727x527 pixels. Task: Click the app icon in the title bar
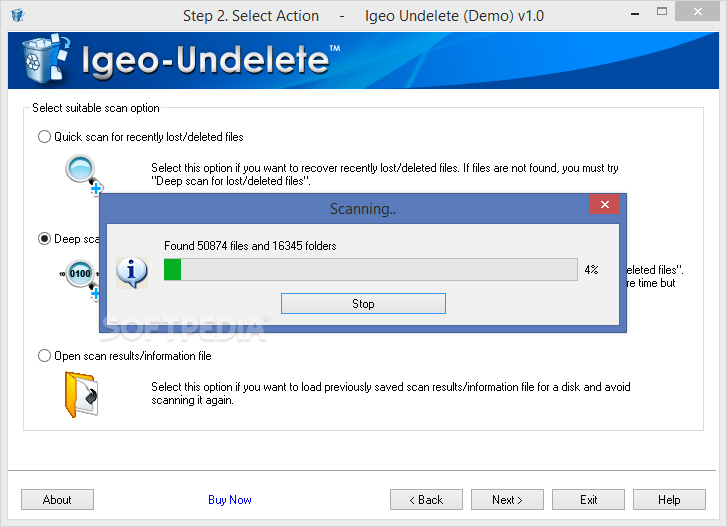coord(18,15)
